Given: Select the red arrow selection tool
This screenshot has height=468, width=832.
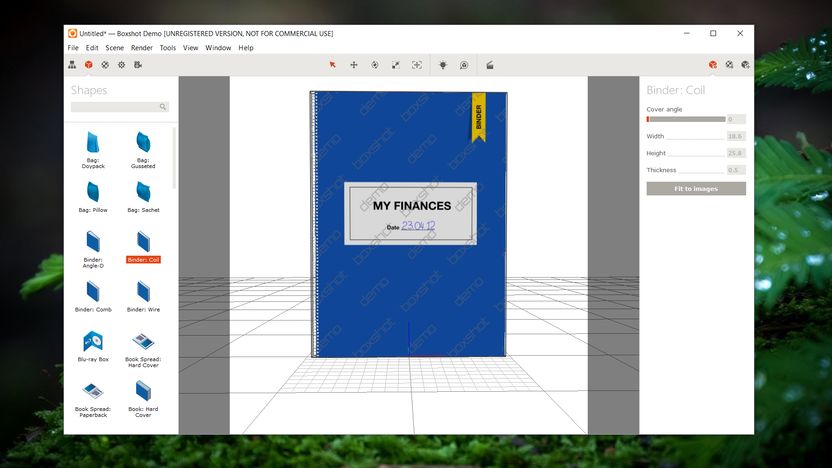Looking at the screenshot, I should click(333, 65).
